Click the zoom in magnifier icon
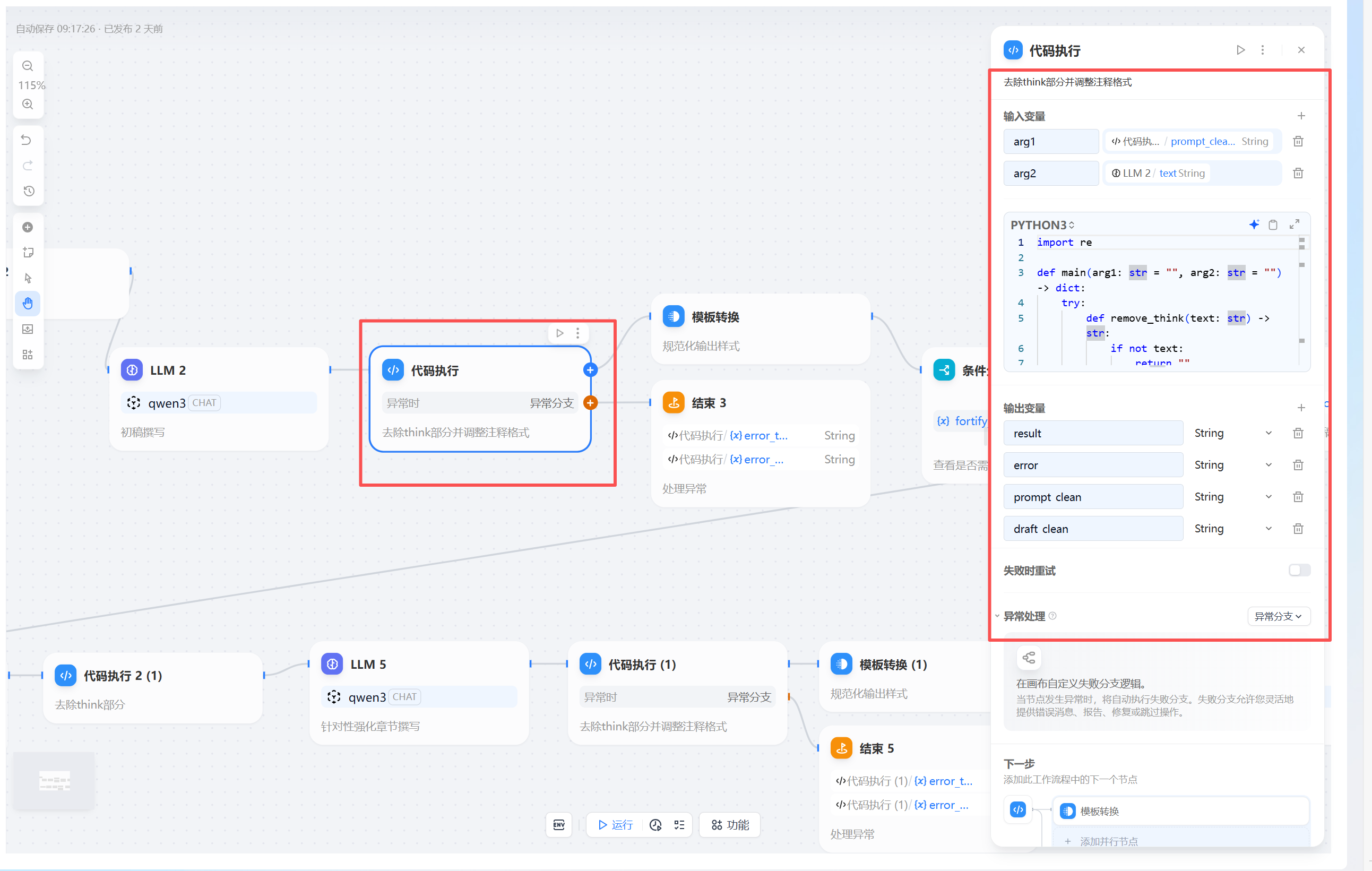Screen dimensions: 1372x871 pos(28,104)
